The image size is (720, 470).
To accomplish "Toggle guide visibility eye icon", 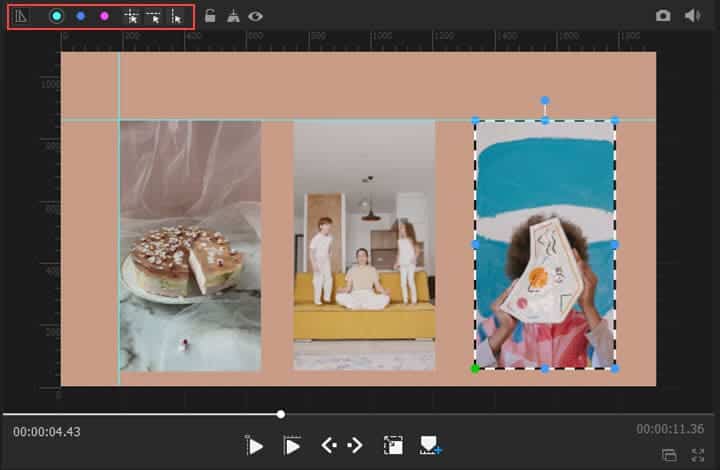I will point(256,16).
